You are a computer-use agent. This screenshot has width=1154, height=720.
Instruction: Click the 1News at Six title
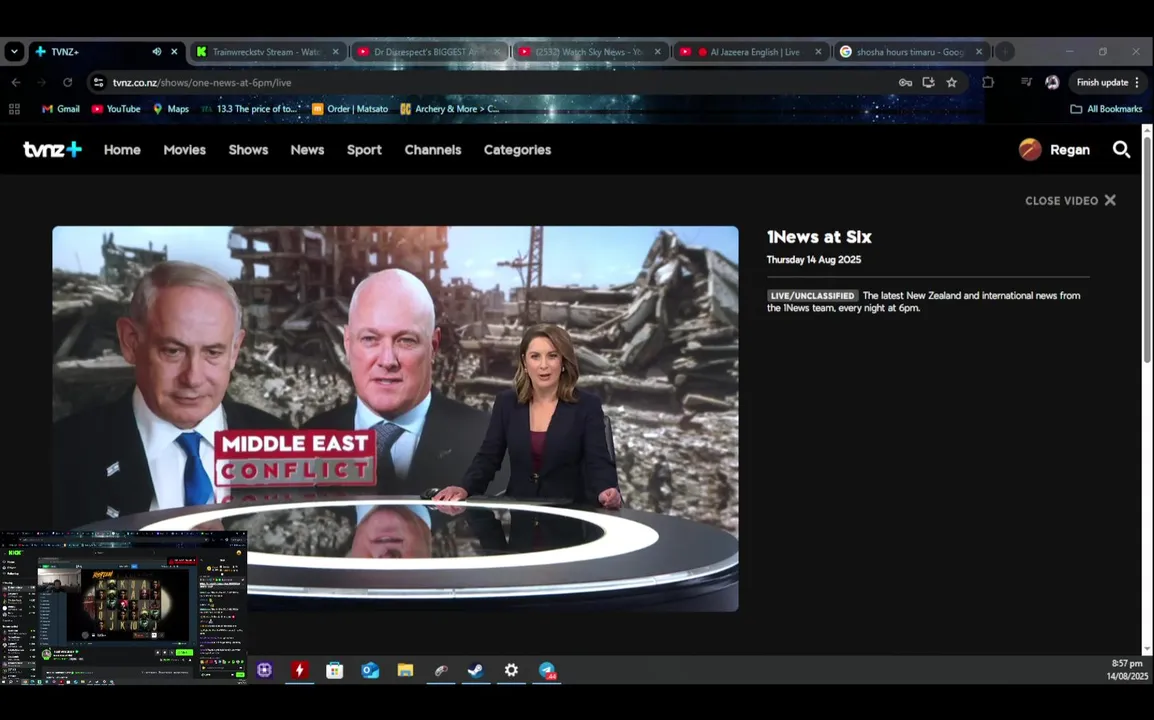[819, 237]
